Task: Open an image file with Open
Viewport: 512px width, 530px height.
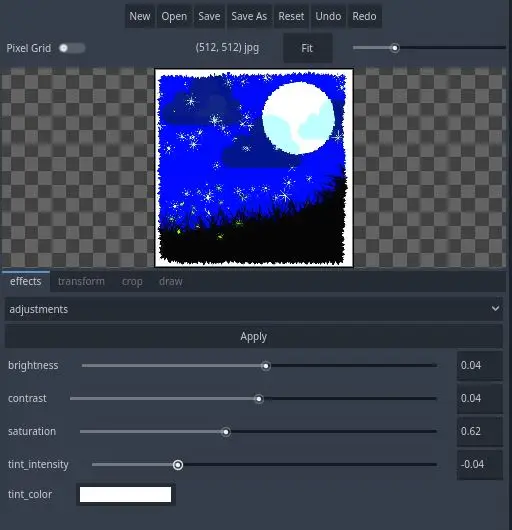Action: [174, 16]
